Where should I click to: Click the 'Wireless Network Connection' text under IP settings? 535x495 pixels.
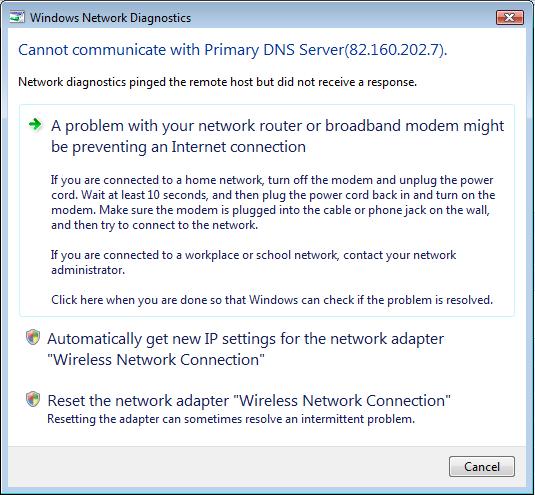pyautogui.click(x=156, y=360)
